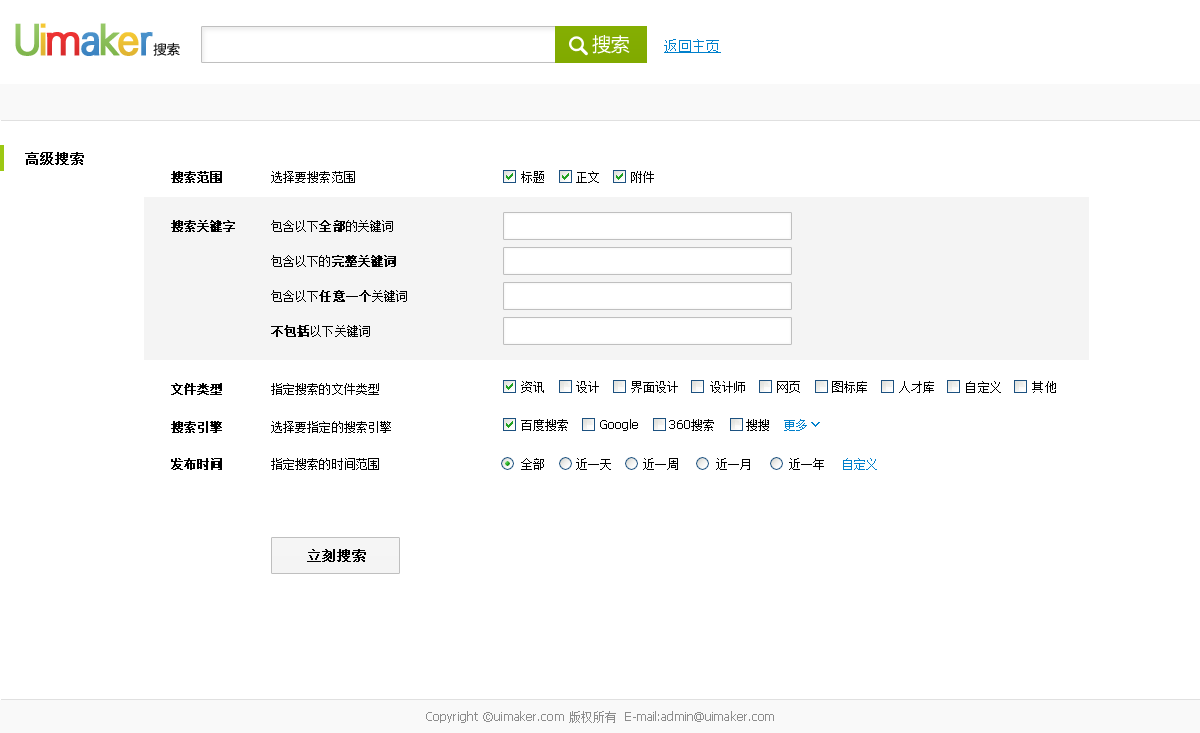Choose the 近一年 radio button

[x=777, y=464]
